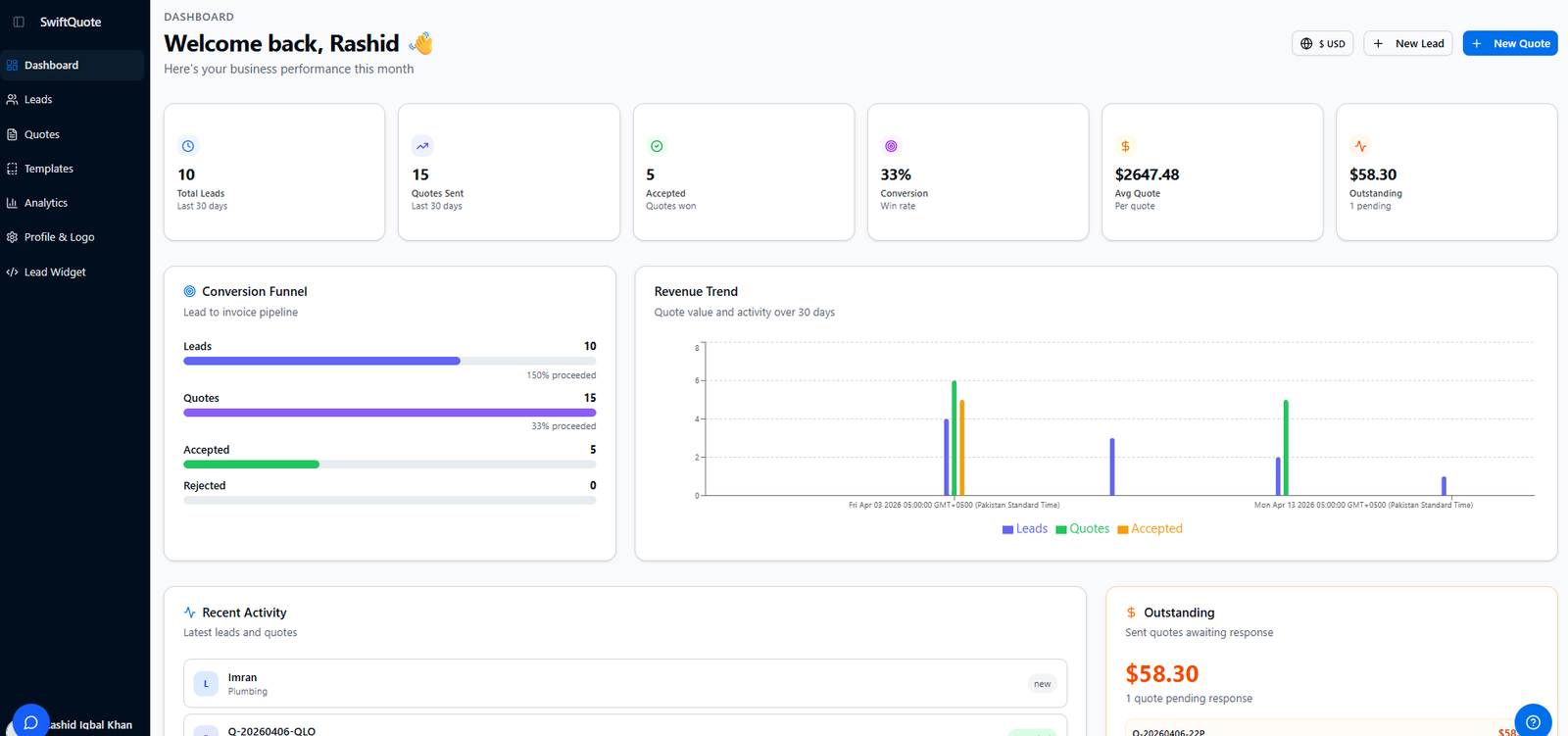Image resolution: width=1568 pixels, height=736 pixels.
Task: Toggle the Leads series in chart legend
Action: [1025, 529]
